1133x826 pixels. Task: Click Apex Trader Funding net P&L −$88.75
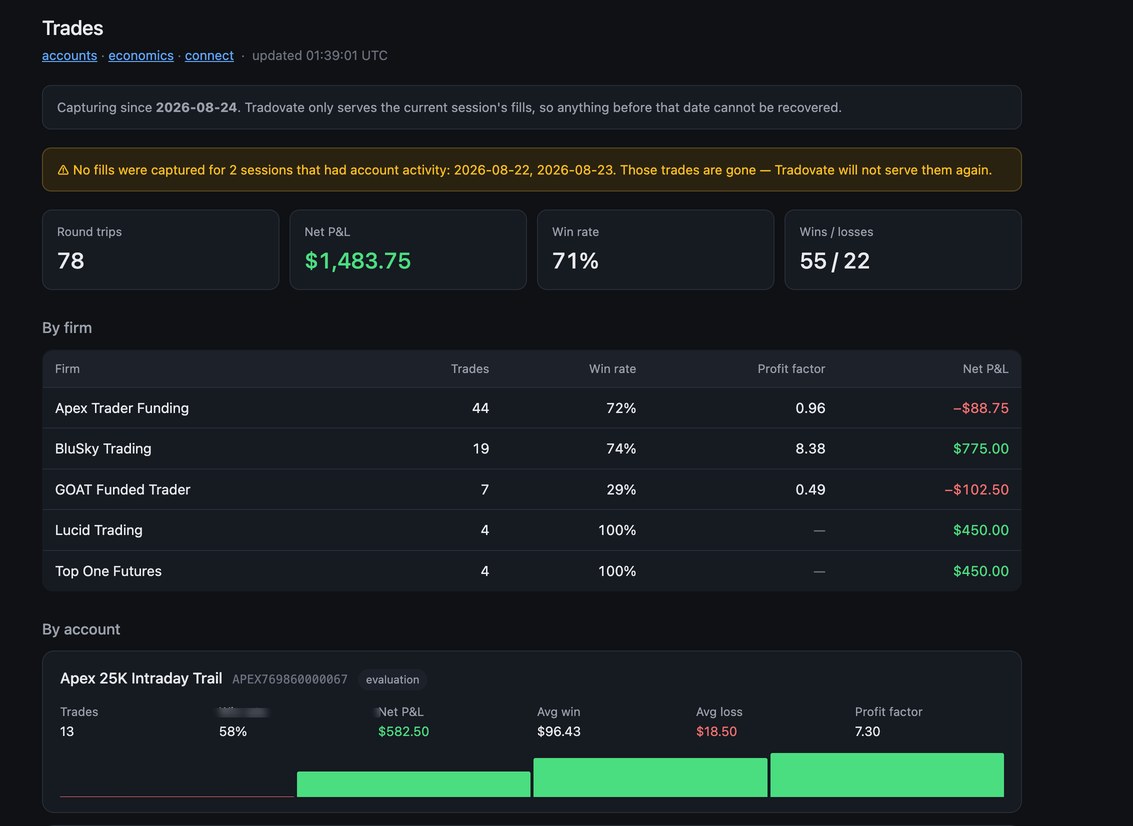981,408
